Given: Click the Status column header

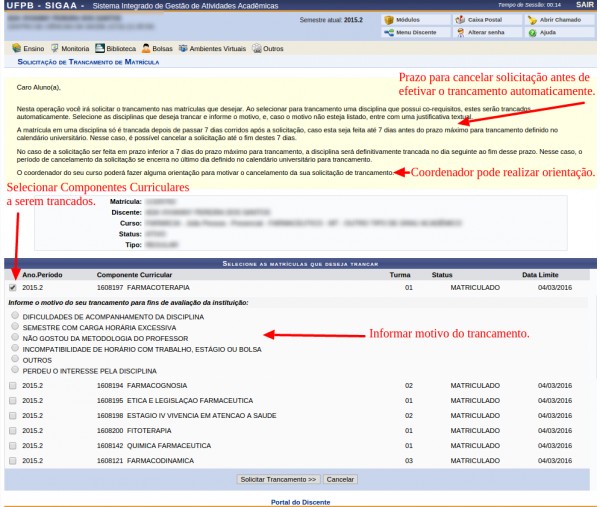Looking at the screenshot, I should click(x=442, y=275).
